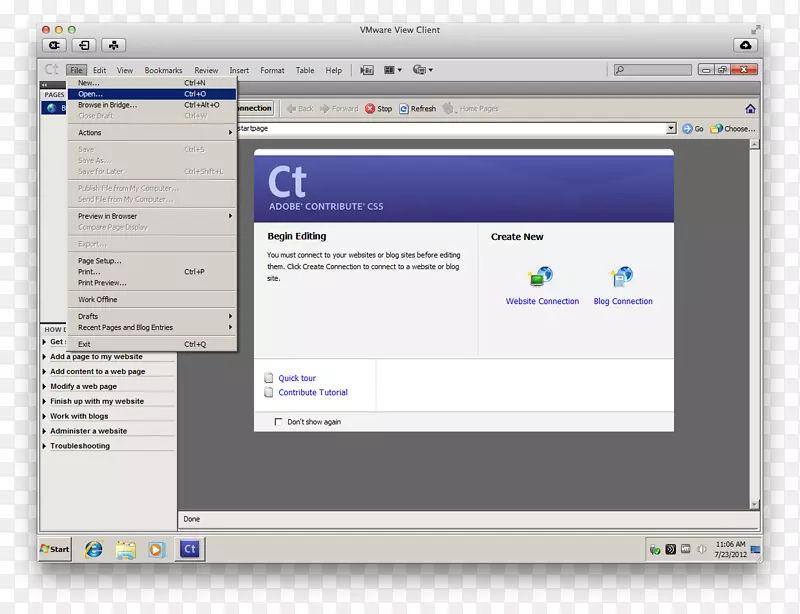Open Internet Explorer from the taskbar
Viewport: 800px width, 614px height.
pyautogui.click(x=94, y=549)
